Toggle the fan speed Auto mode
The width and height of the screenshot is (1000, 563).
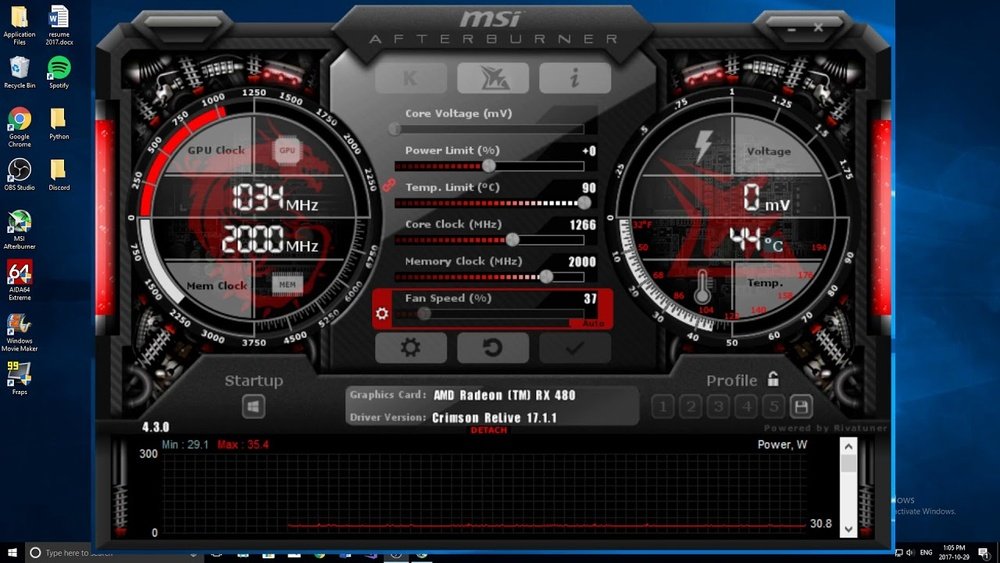594,323
